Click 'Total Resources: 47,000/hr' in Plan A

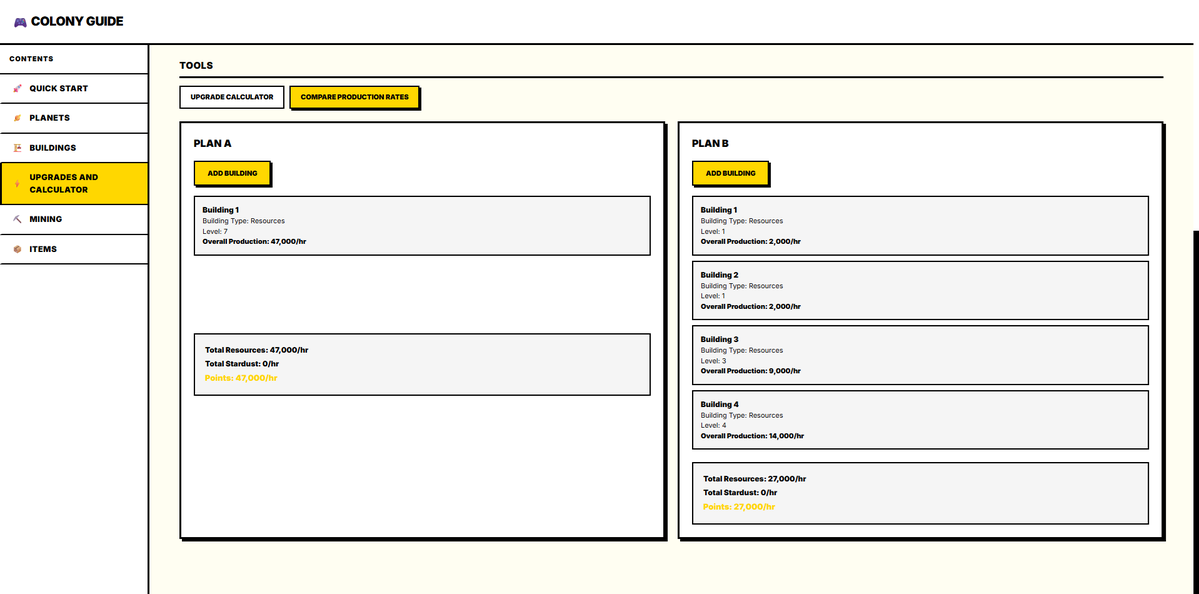coord(256,350)
